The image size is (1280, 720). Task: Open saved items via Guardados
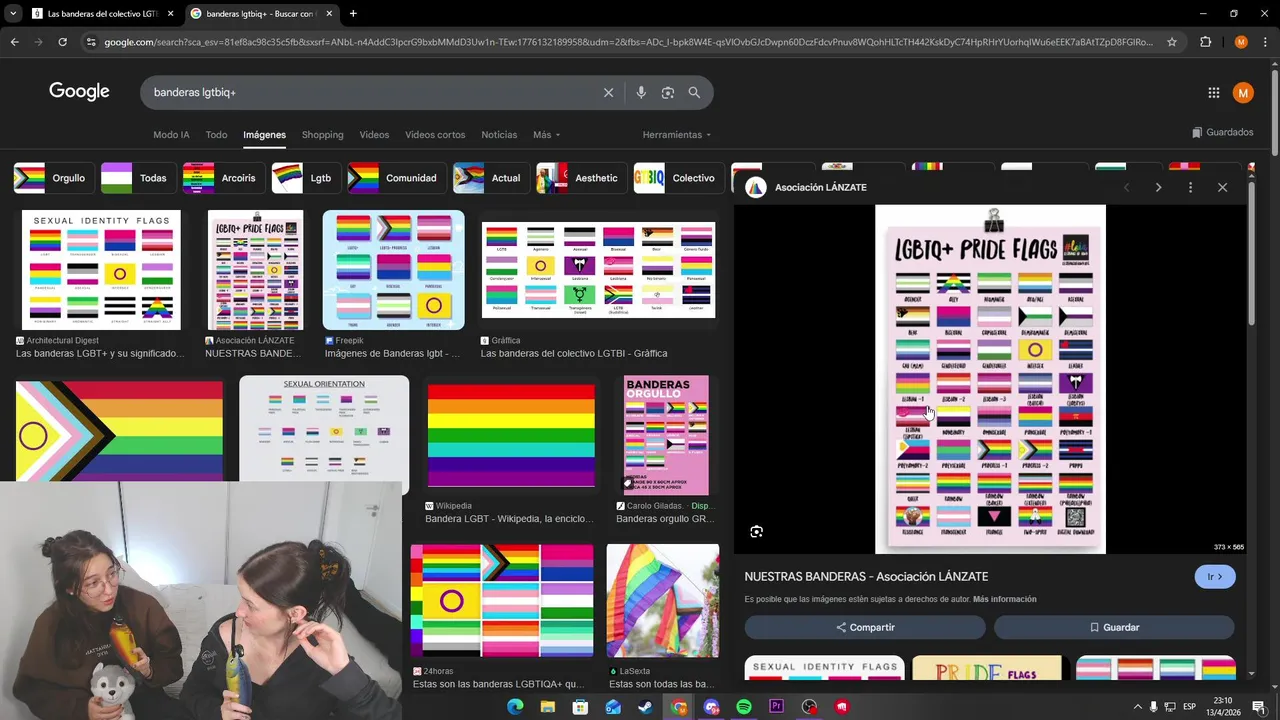1223,132
